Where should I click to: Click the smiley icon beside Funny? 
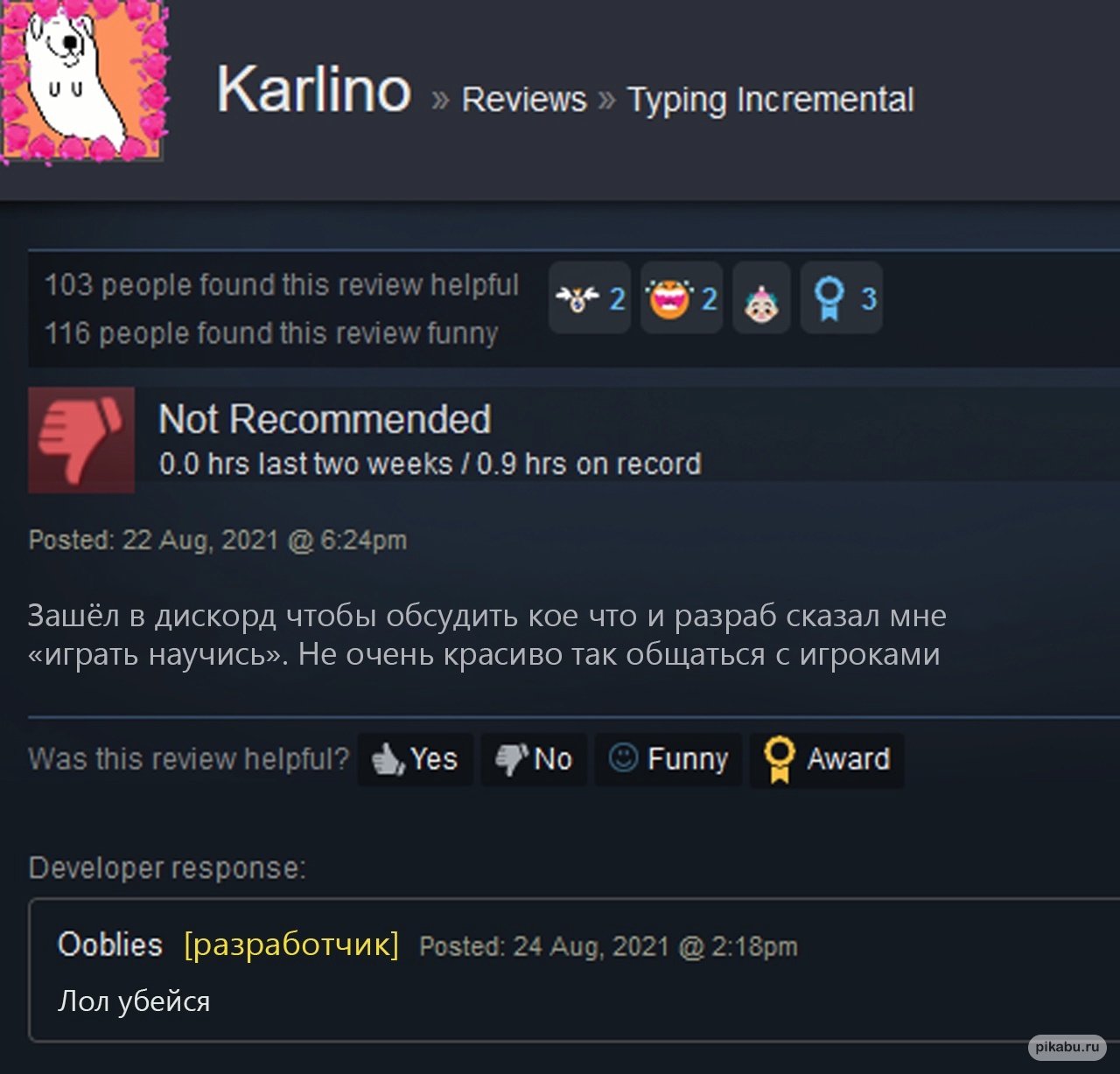623,757
